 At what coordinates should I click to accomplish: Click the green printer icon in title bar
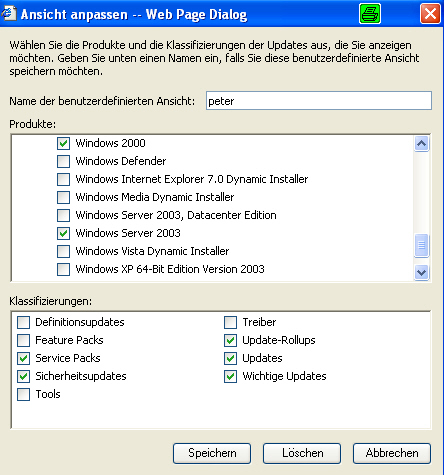(370, 14)
